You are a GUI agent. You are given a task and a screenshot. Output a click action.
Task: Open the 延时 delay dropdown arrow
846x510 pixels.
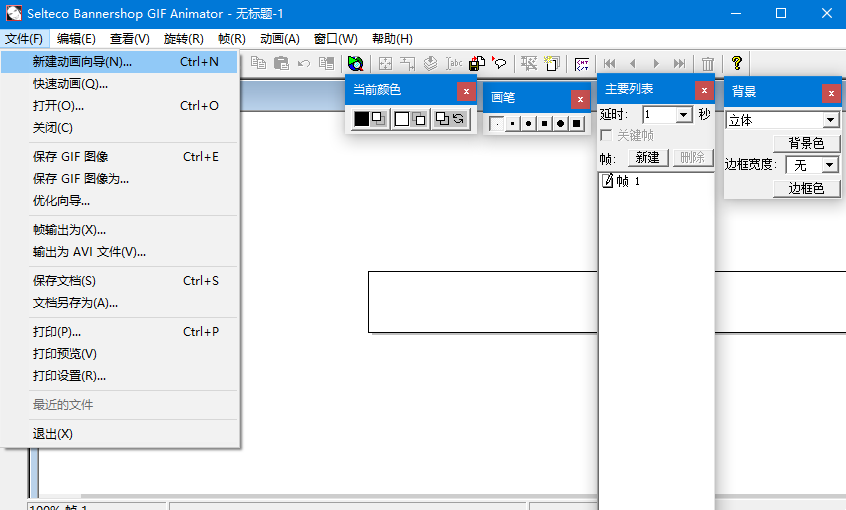click(x=684, y=114)
